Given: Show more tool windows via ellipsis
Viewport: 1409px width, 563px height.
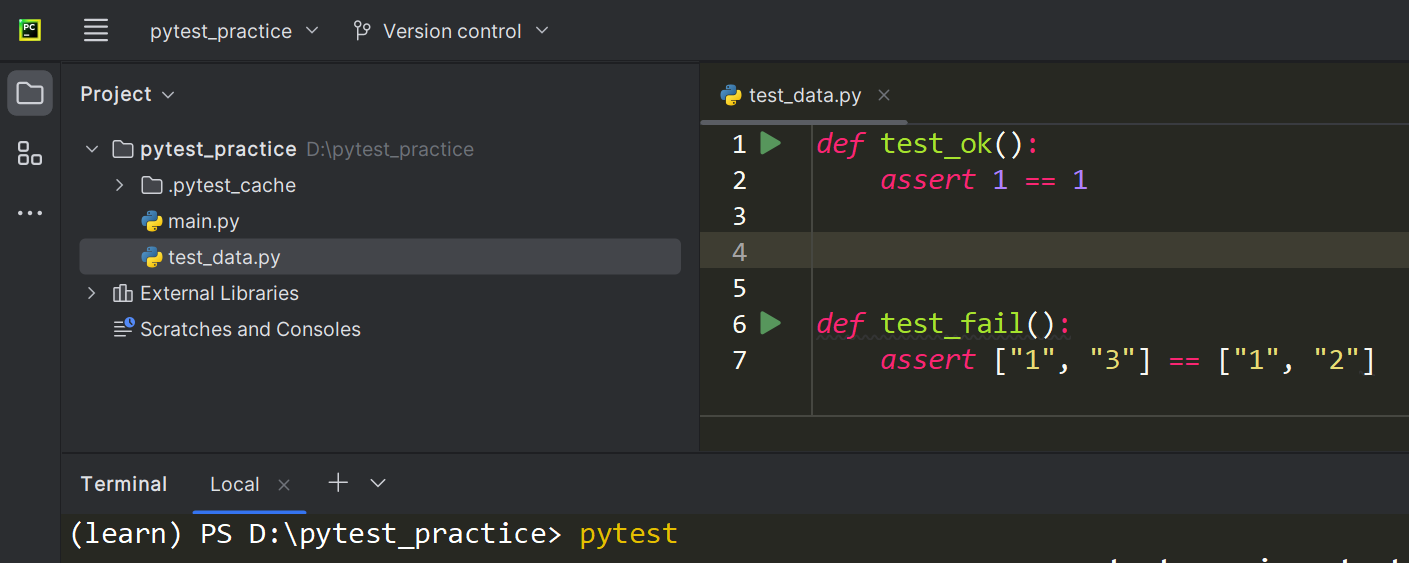Looking at the screenshot, I should [x=30, y=213].
